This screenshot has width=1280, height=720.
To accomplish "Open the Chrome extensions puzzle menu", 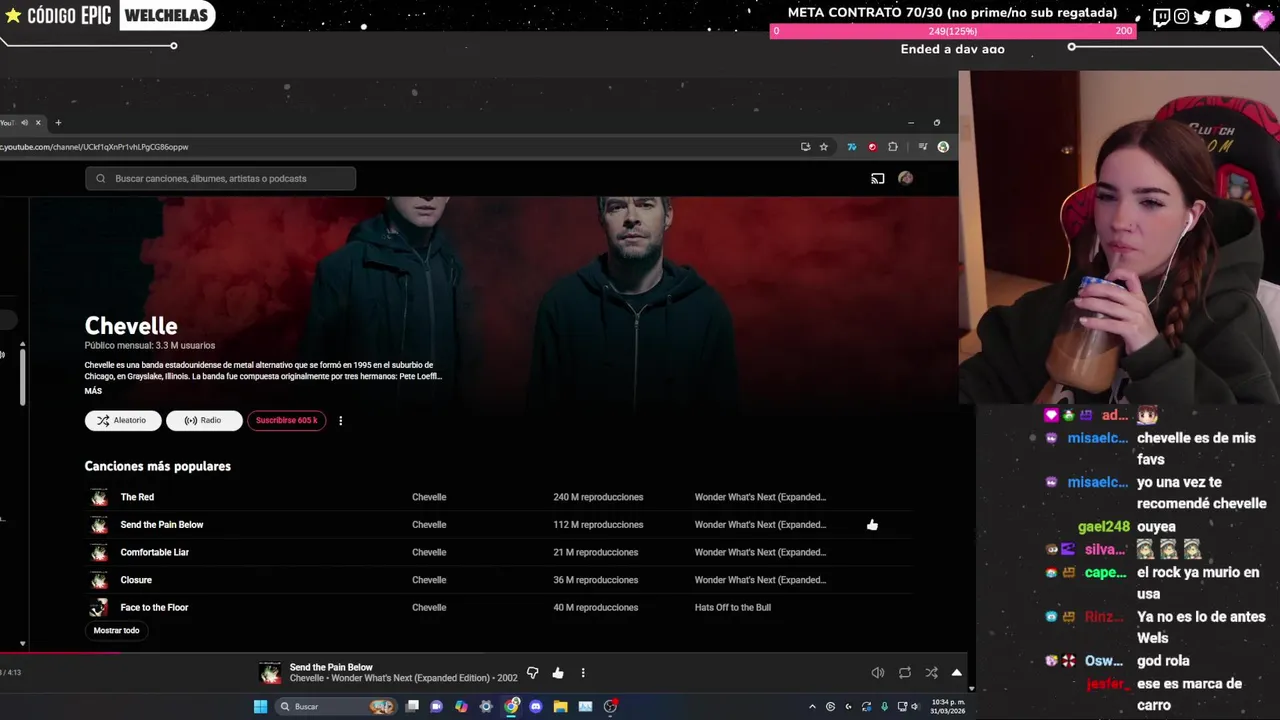I will pos(893,147).
